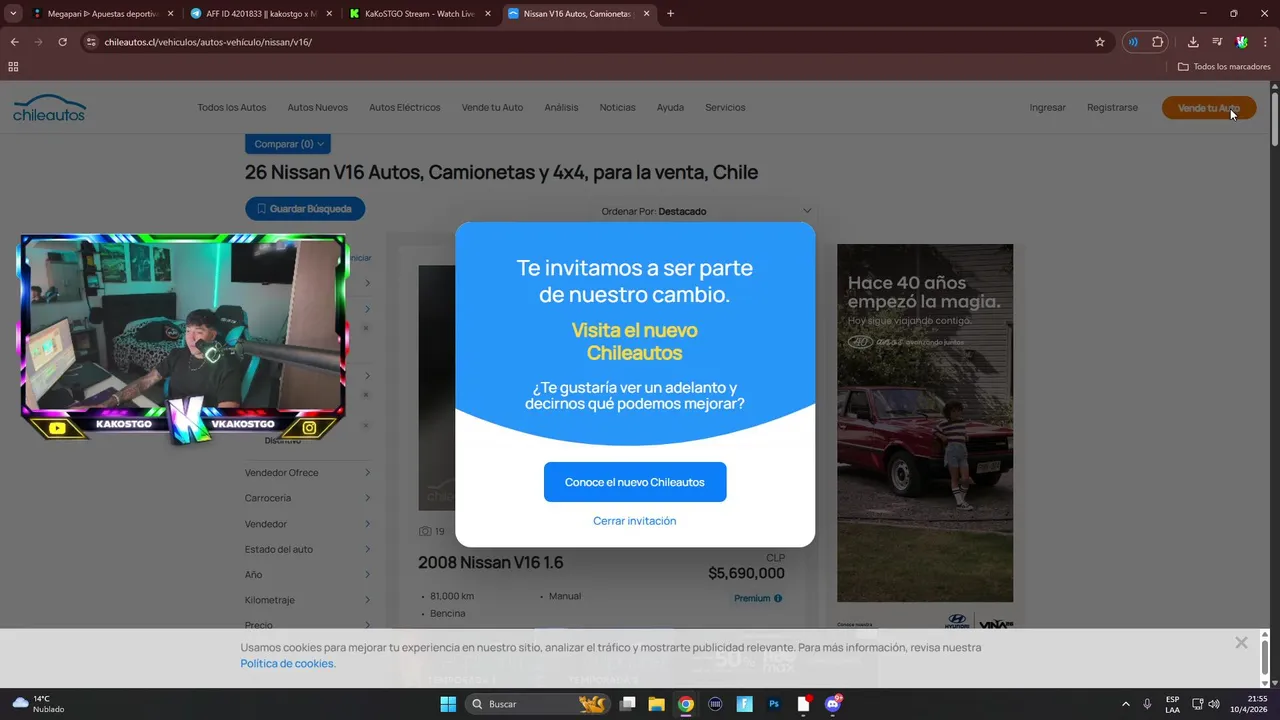Image resolution: width=1280 pixels, height=720 pixels.
Task: Open the Extensions puzzle icon
Action: point(1158,42)
